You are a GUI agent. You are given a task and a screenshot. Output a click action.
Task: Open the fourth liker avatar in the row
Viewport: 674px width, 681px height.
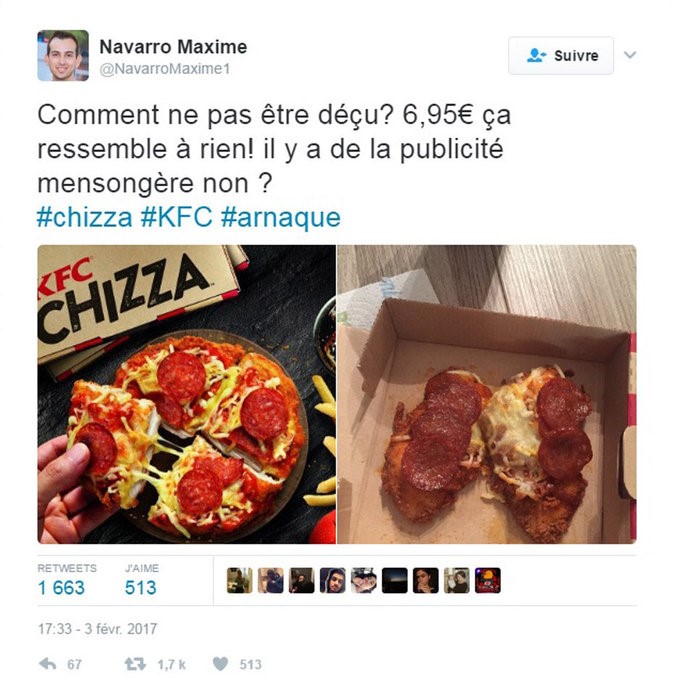333,580
